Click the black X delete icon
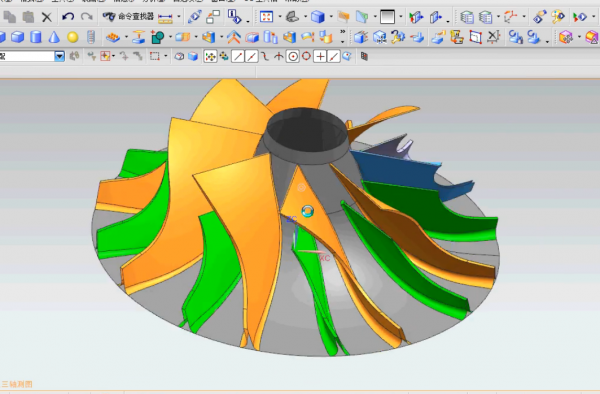The image size is (600, 394). pyautogui.click(x=47, y=17)
